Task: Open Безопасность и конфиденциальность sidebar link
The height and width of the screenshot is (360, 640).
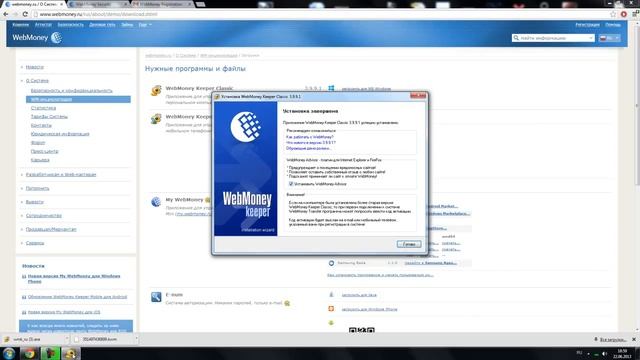Action: (x=71, y=91)
